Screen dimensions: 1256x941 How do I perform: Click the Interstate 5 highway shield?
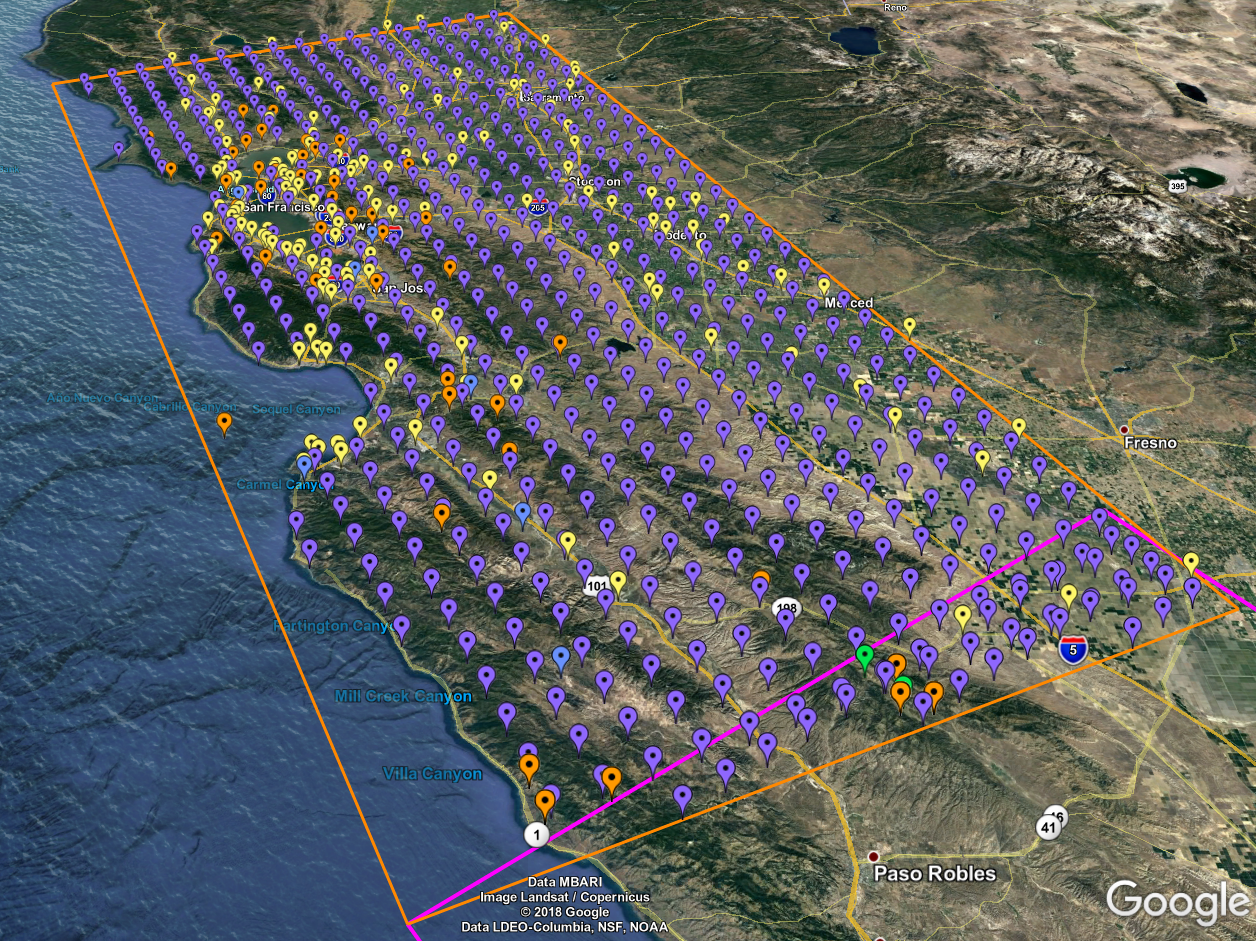pos(1073,650)
